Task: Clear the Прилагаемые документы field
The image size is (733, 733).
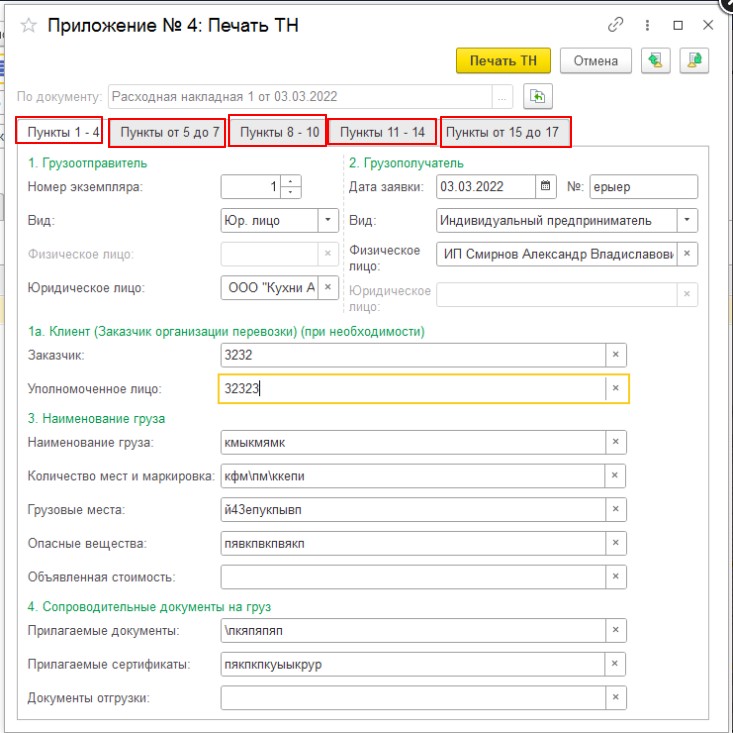Action: [x=616, y=630]
